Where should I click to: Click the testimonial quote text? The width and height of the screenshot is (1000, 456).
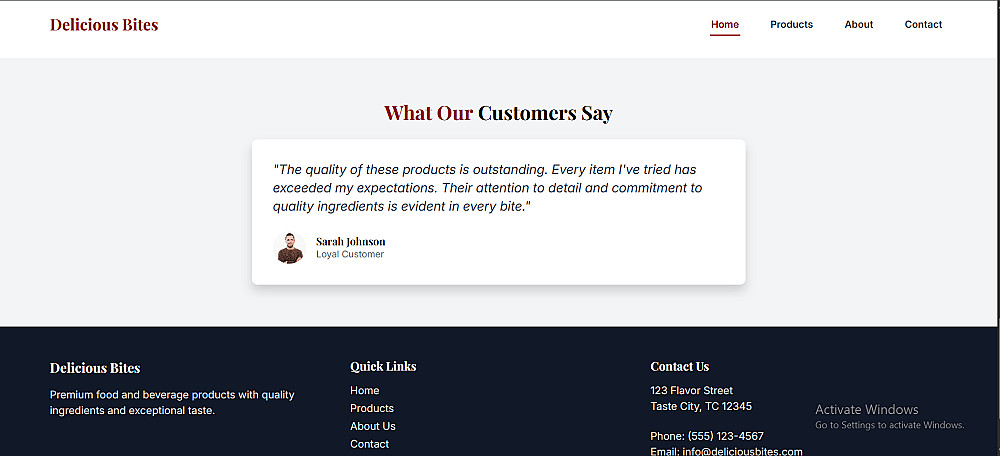487,188
